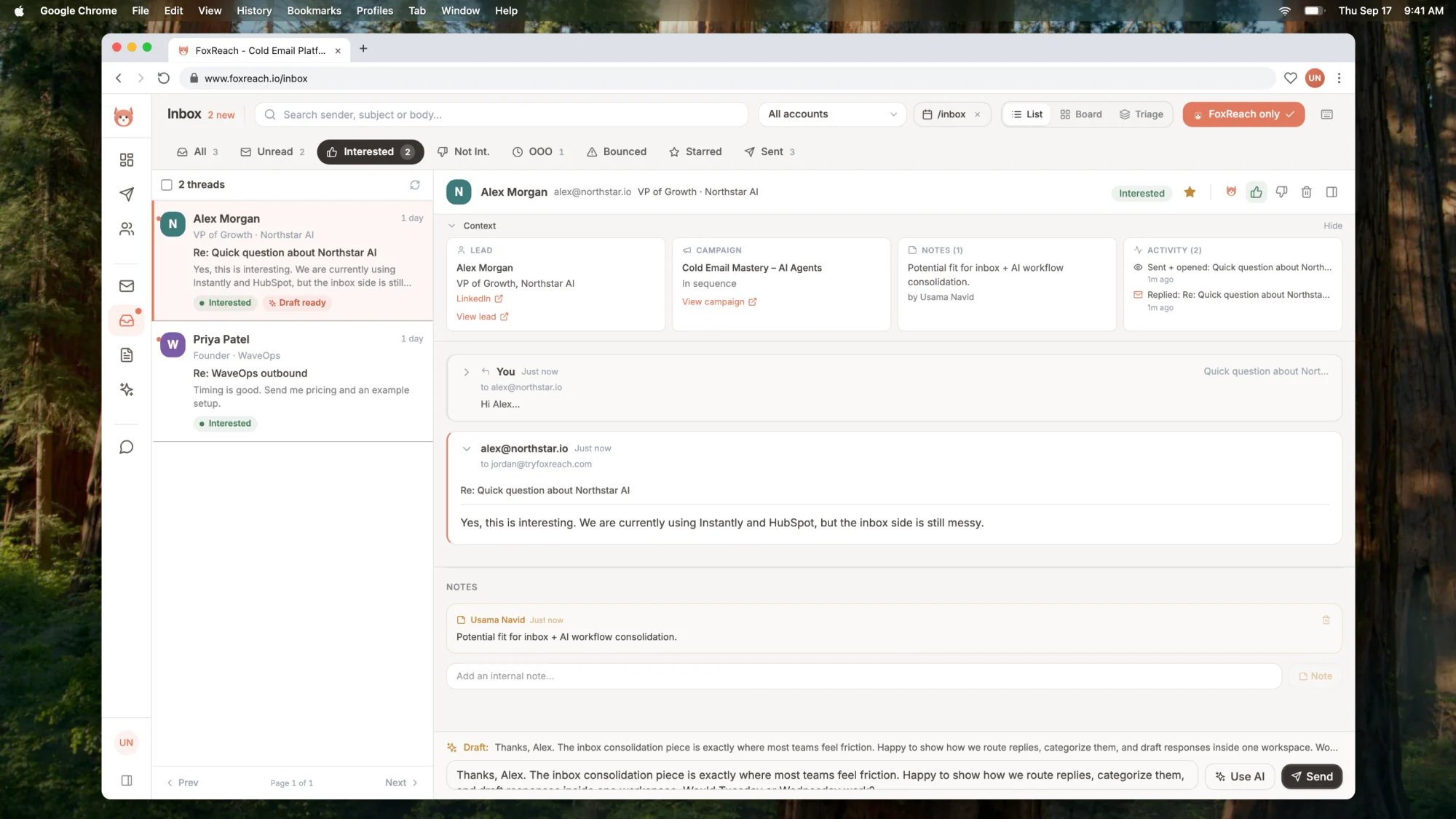Image resolution: width=1456 pixels, height=819 pixels.
Task: Click the UN user avatar in sidebar
Action: coord(126,743)
